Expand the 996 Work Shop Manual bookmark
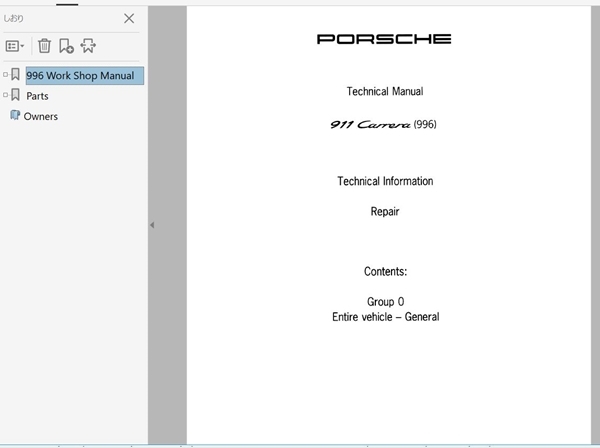Viewport: 600px width, 448px height. tap(5, 75)
